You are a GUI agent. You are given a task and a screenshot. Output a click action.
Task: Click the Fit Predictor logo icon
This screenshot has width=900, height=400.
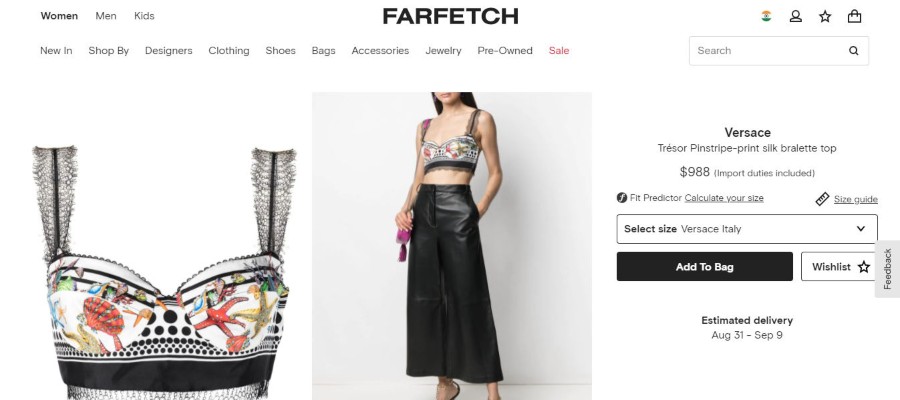tap(622, 198)
